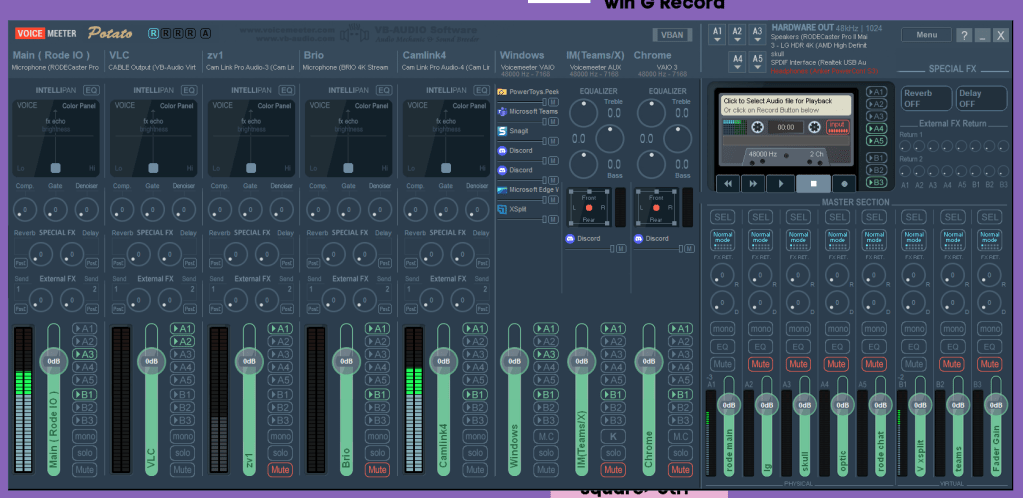Image resolution: width=1023 pixels, height=498 pixels.
Task: Click the Front/Rear surround panner under IM(Teams/X)
Action: click(x=588, y=208)
